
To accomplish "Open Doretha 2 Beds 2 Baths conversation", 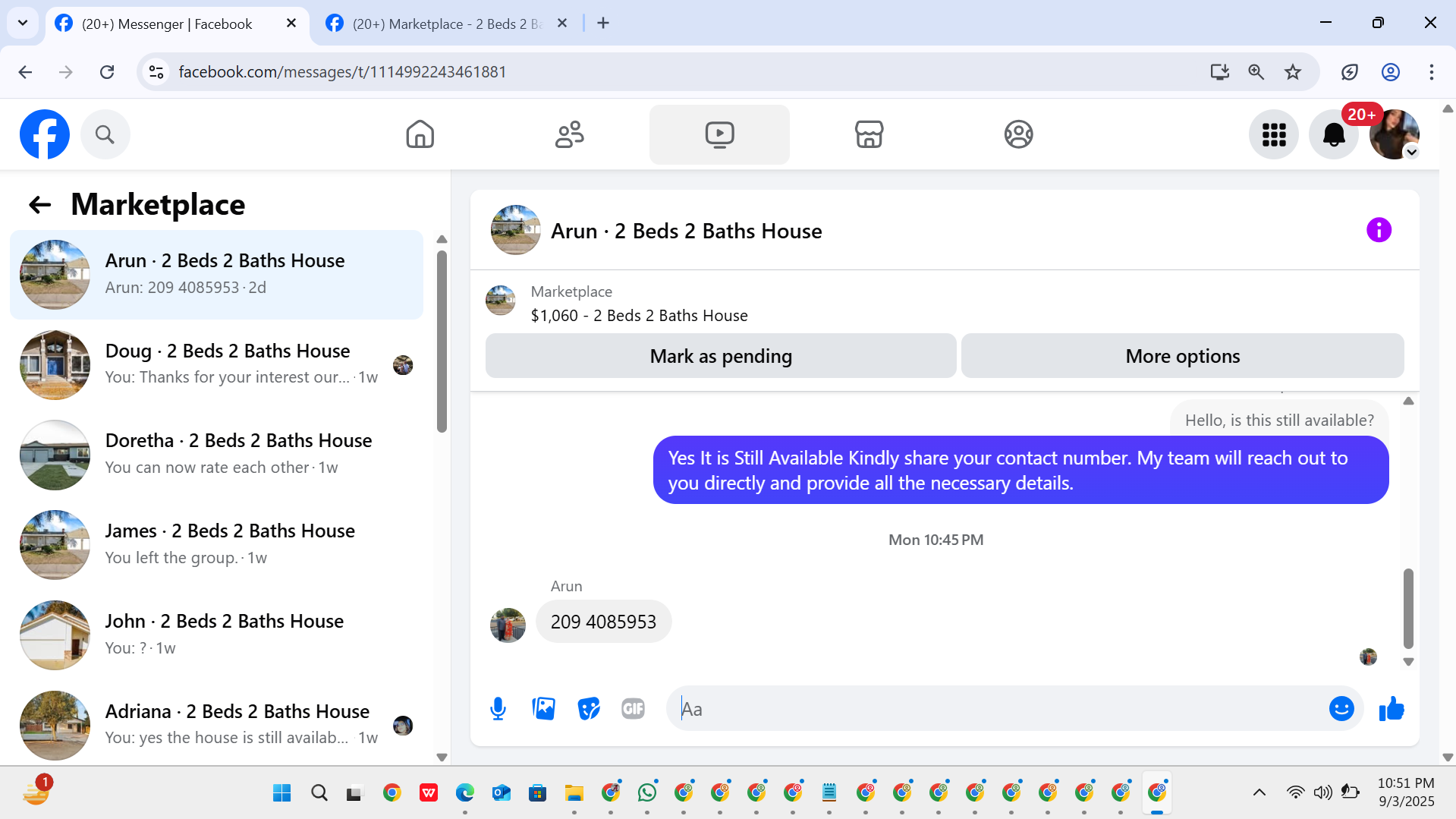I will [217, 455].
